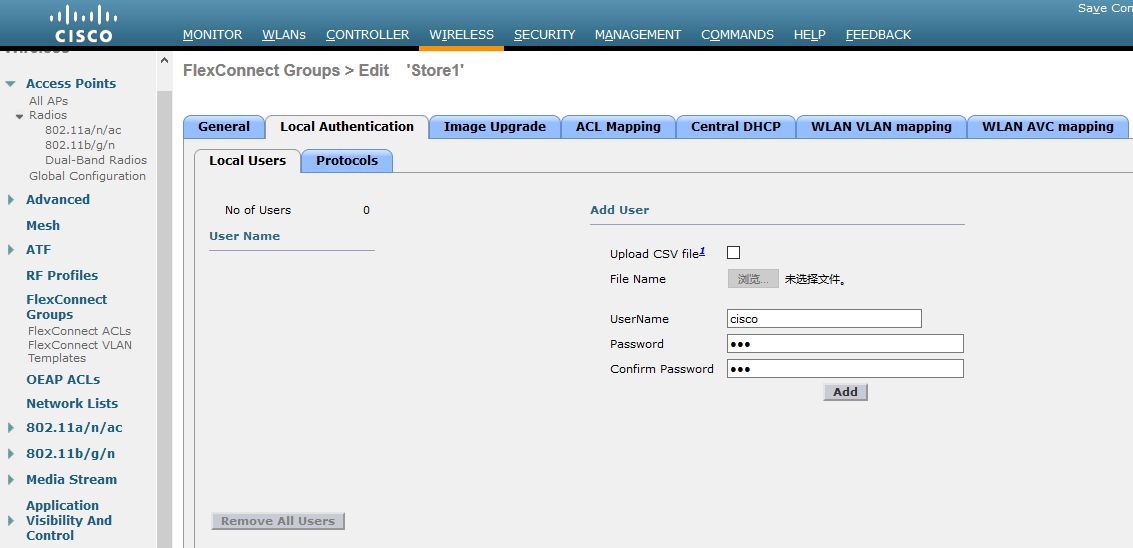Open the SECURITY menu
The image size is (1133, 548).
point(545,35)
